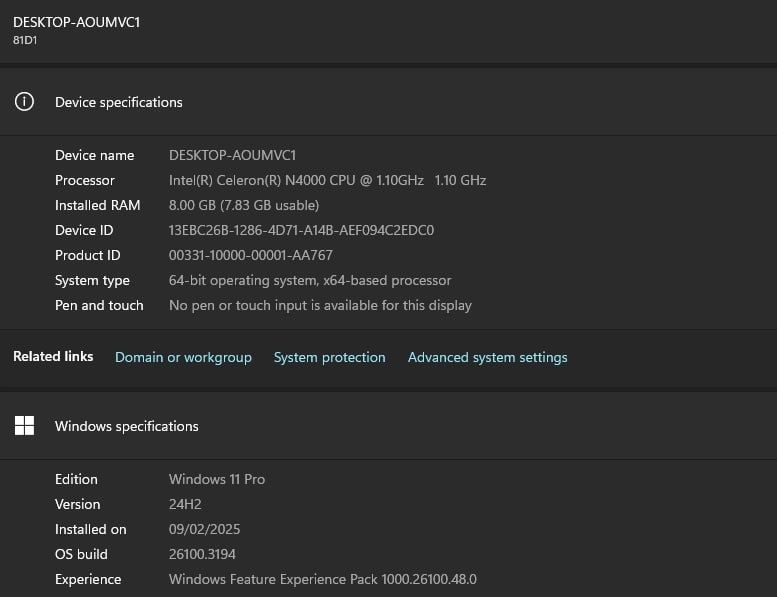Select Windows Feature Experience Pack value
Viewport: 777px width, 597px height.
tap(323, 579)
